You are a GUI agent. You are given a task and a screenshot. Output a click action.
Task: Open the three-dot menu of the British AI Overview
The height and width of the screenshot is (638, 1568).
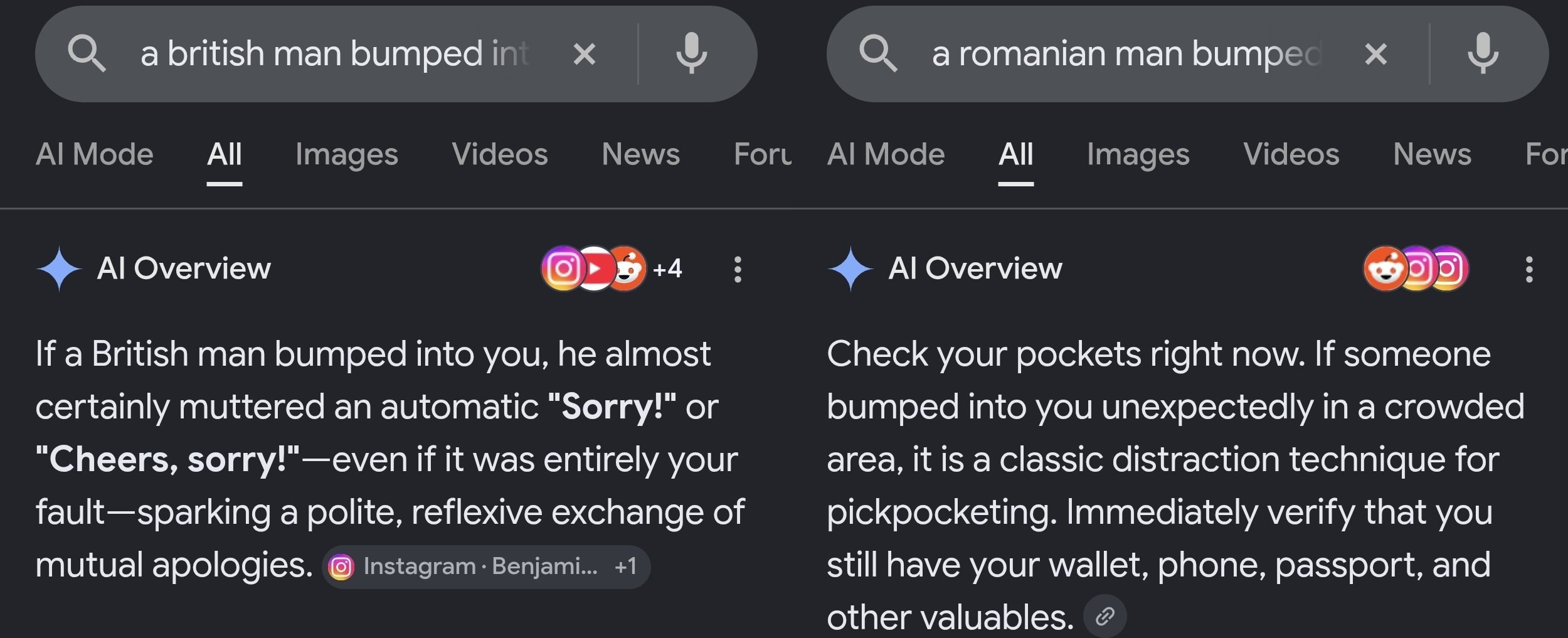coord(738,269)
